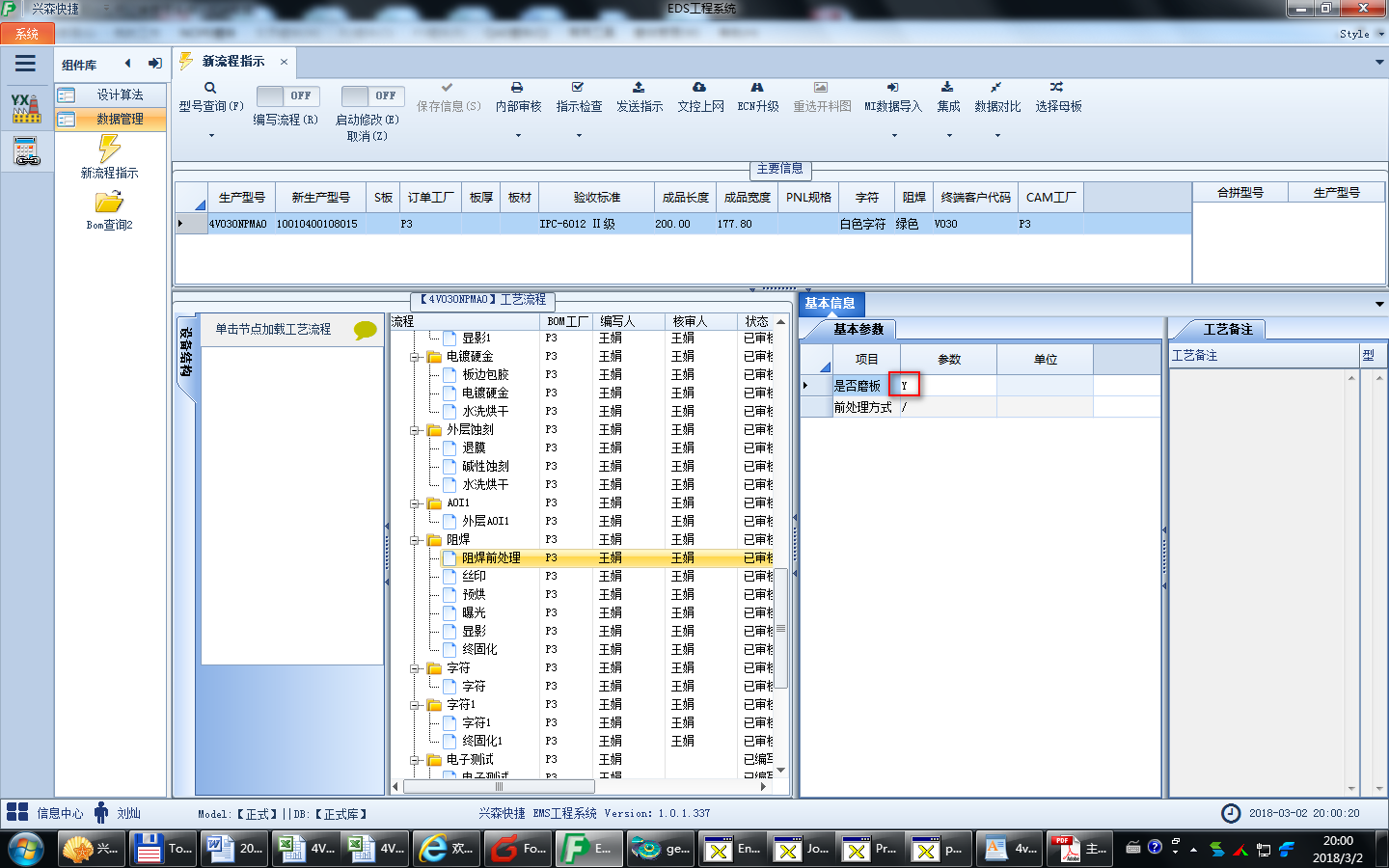Open the 系统 menu
1389x868 pixels.
[x=27, y=34]
